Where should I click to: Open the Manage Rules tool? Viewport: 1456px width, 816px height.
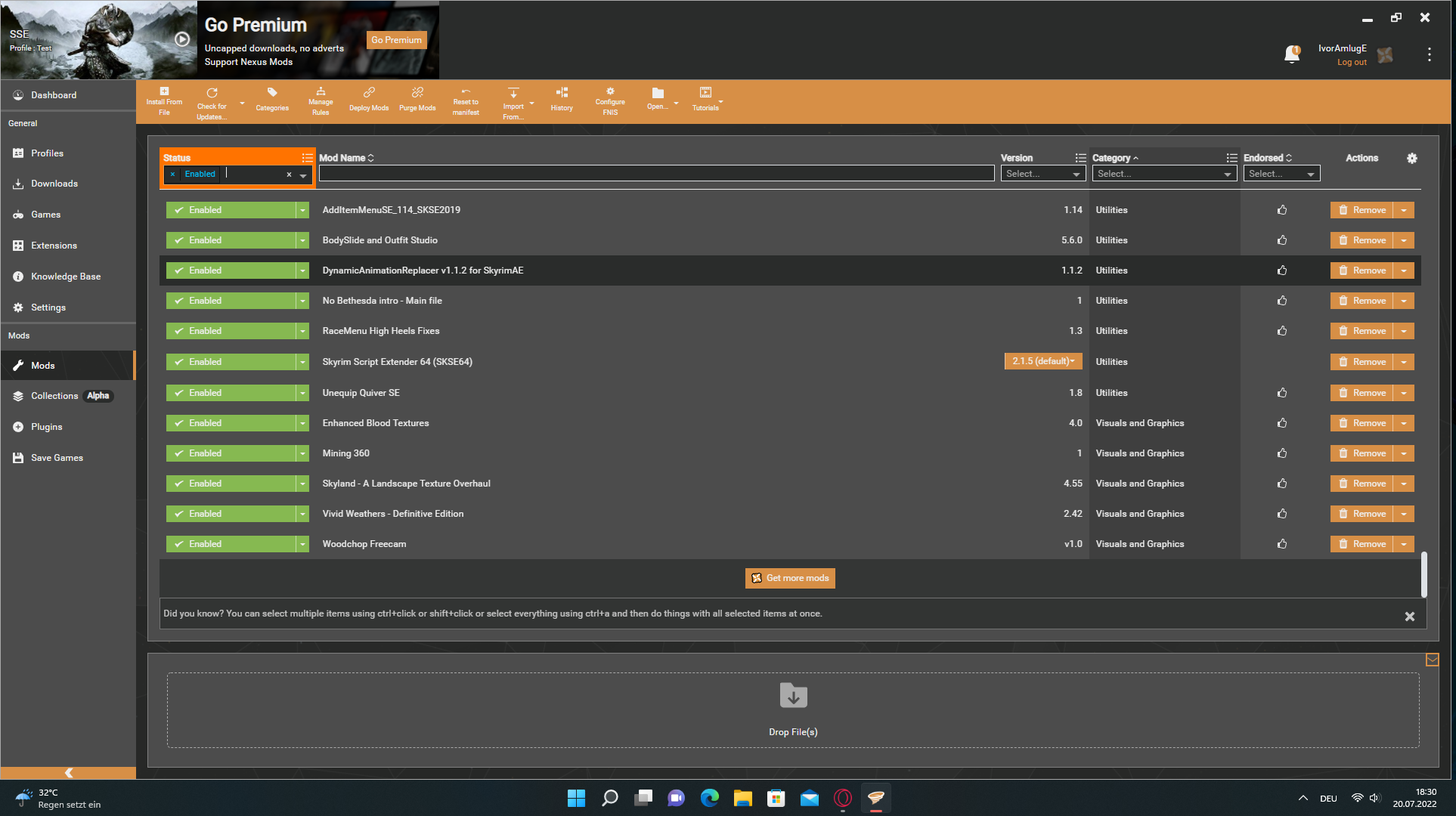click(x=321, y=100)
